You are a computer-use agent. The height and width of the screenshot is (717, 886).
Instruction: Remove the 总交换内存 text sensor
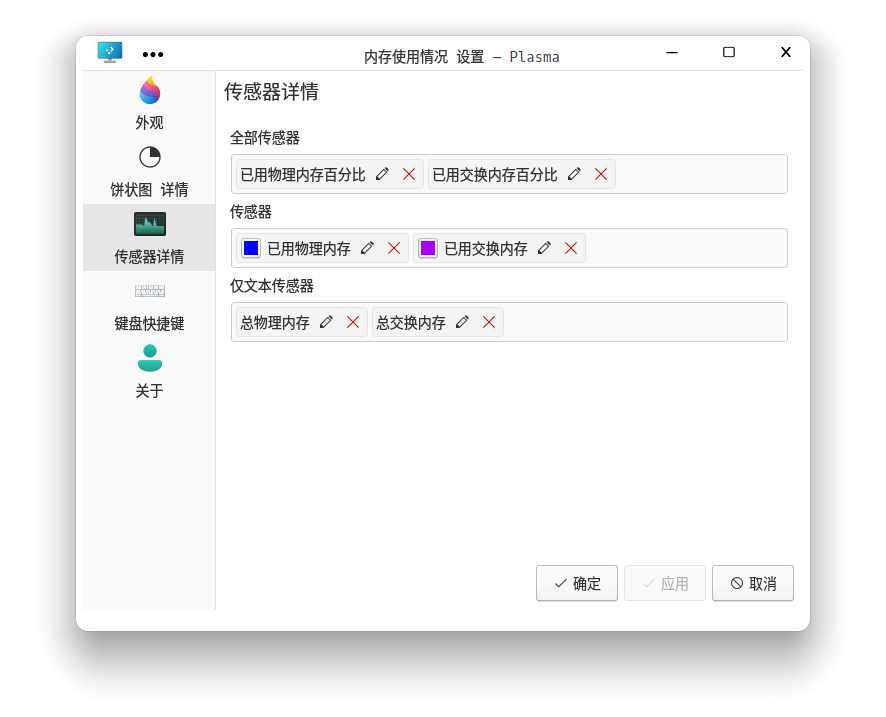[489, 322]
